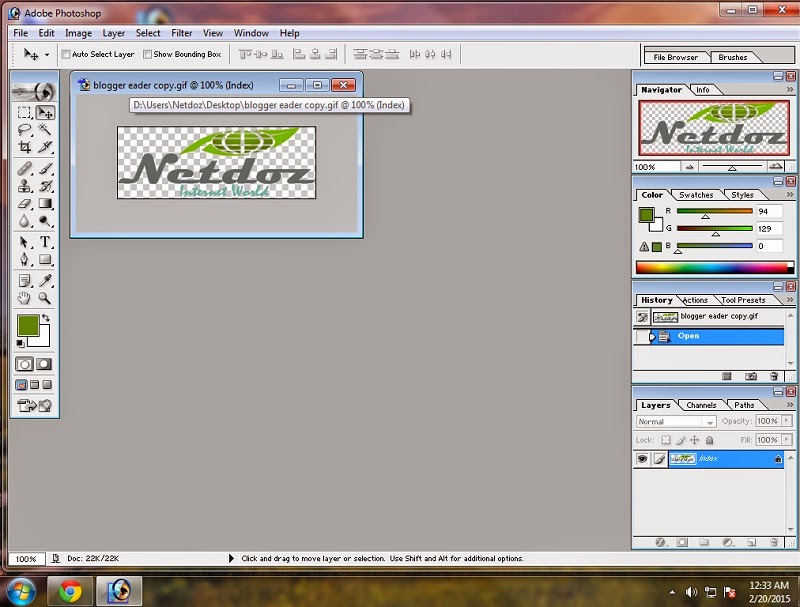Toggle visibility eye of Index layer
The height and width of the screenshot is (607, 800).
click(x=642, y=459)
